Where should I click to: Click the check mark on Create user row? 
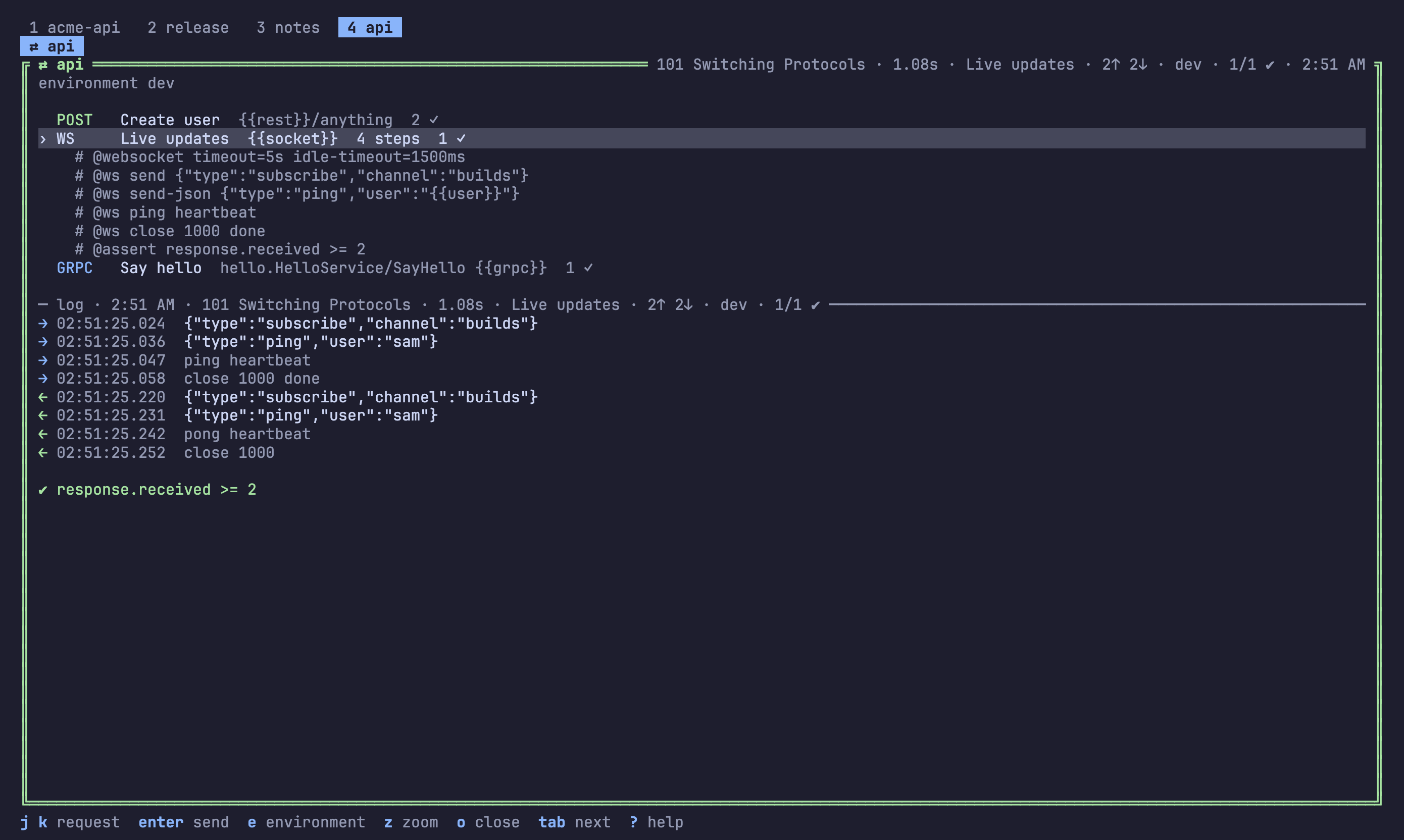coord(434,120)
